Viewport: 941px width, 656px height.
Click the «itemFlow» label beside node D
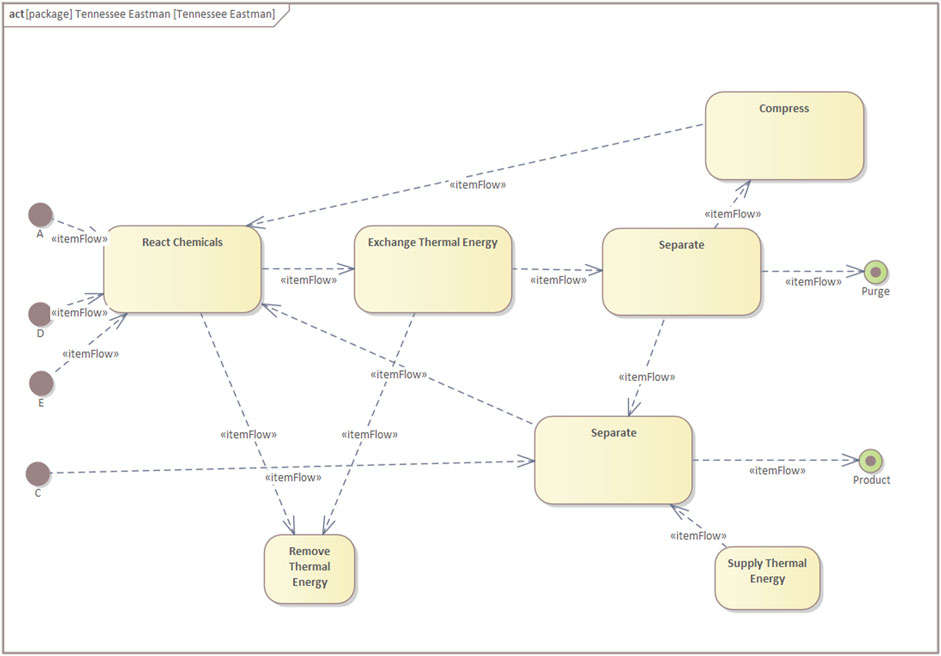[79, 313]
